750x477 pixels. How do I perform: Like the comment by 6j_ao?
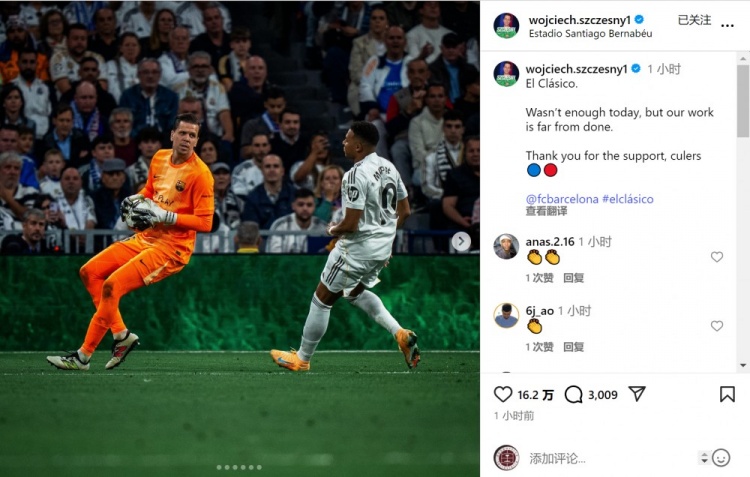click(717, 326)
